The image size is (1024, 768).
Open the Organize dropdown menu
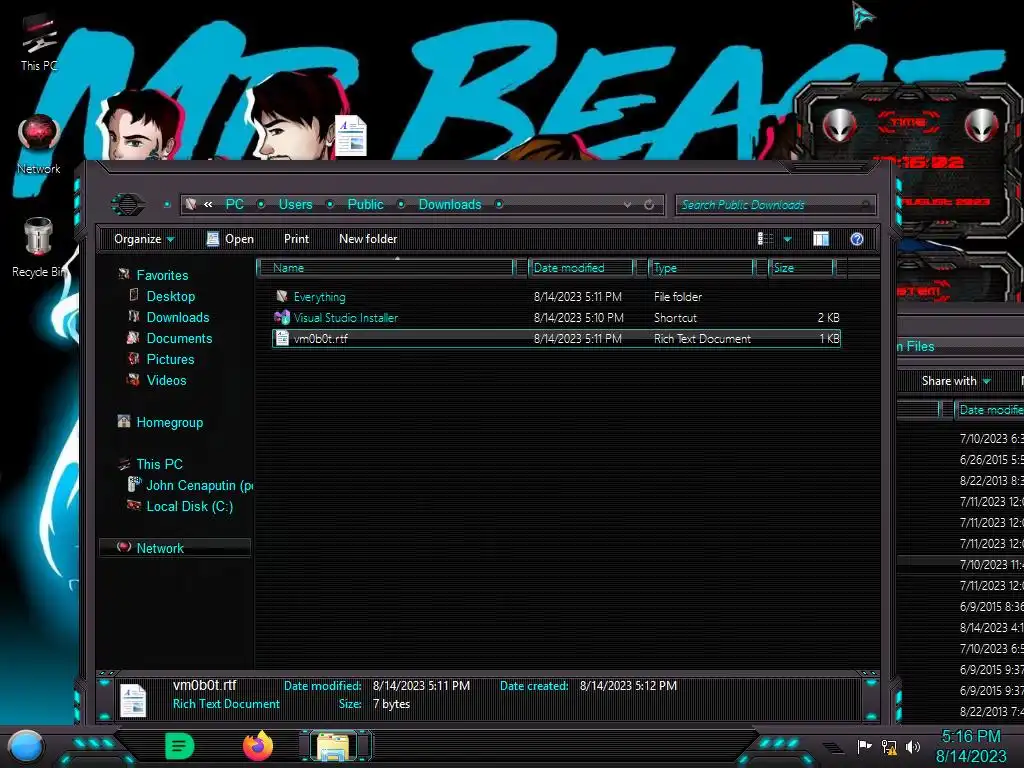pyautogui.click(x=144, y=239)
